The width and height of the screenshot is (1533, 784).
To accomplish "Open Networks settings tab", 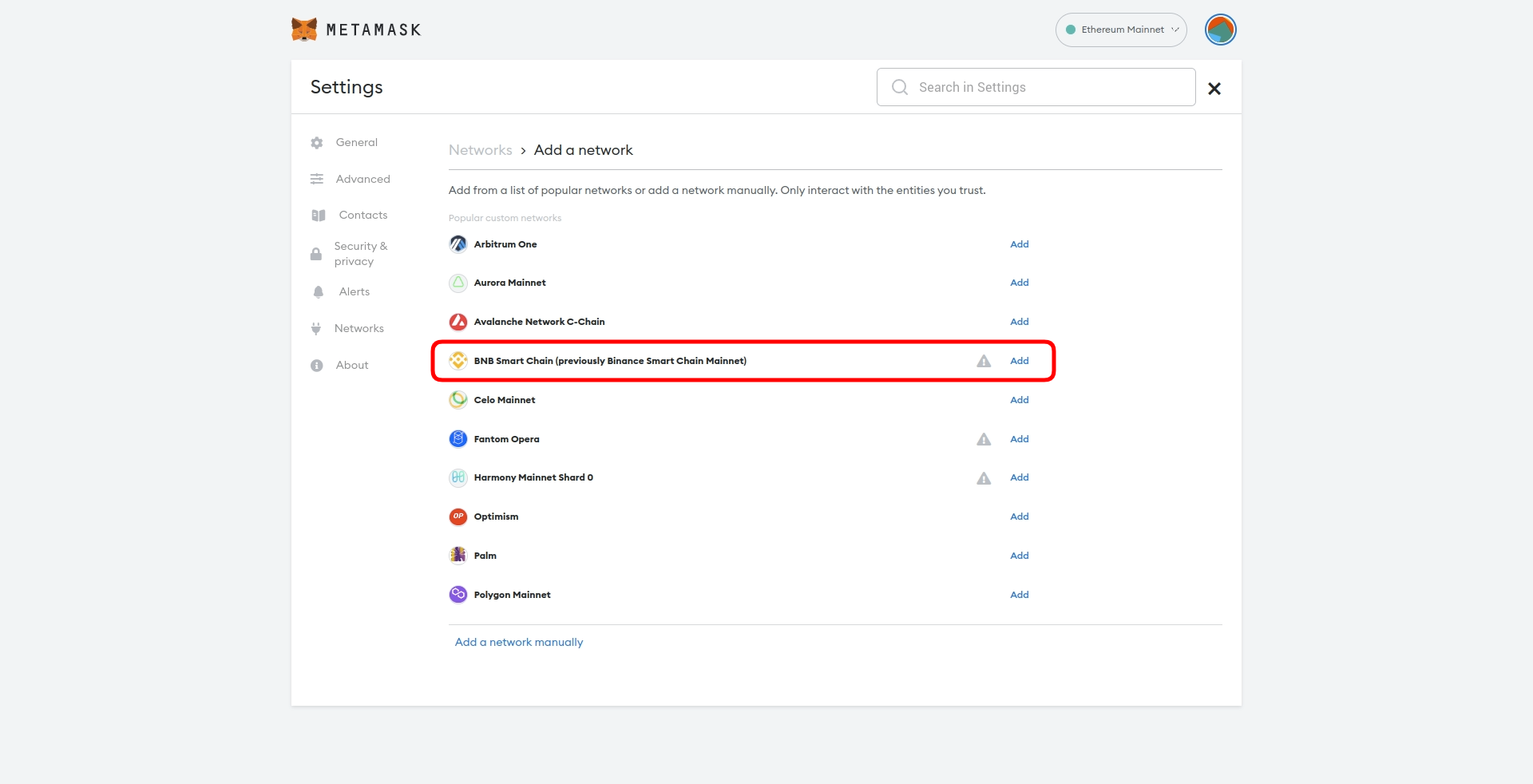I will pyautogui.click(x=358, y=328).
